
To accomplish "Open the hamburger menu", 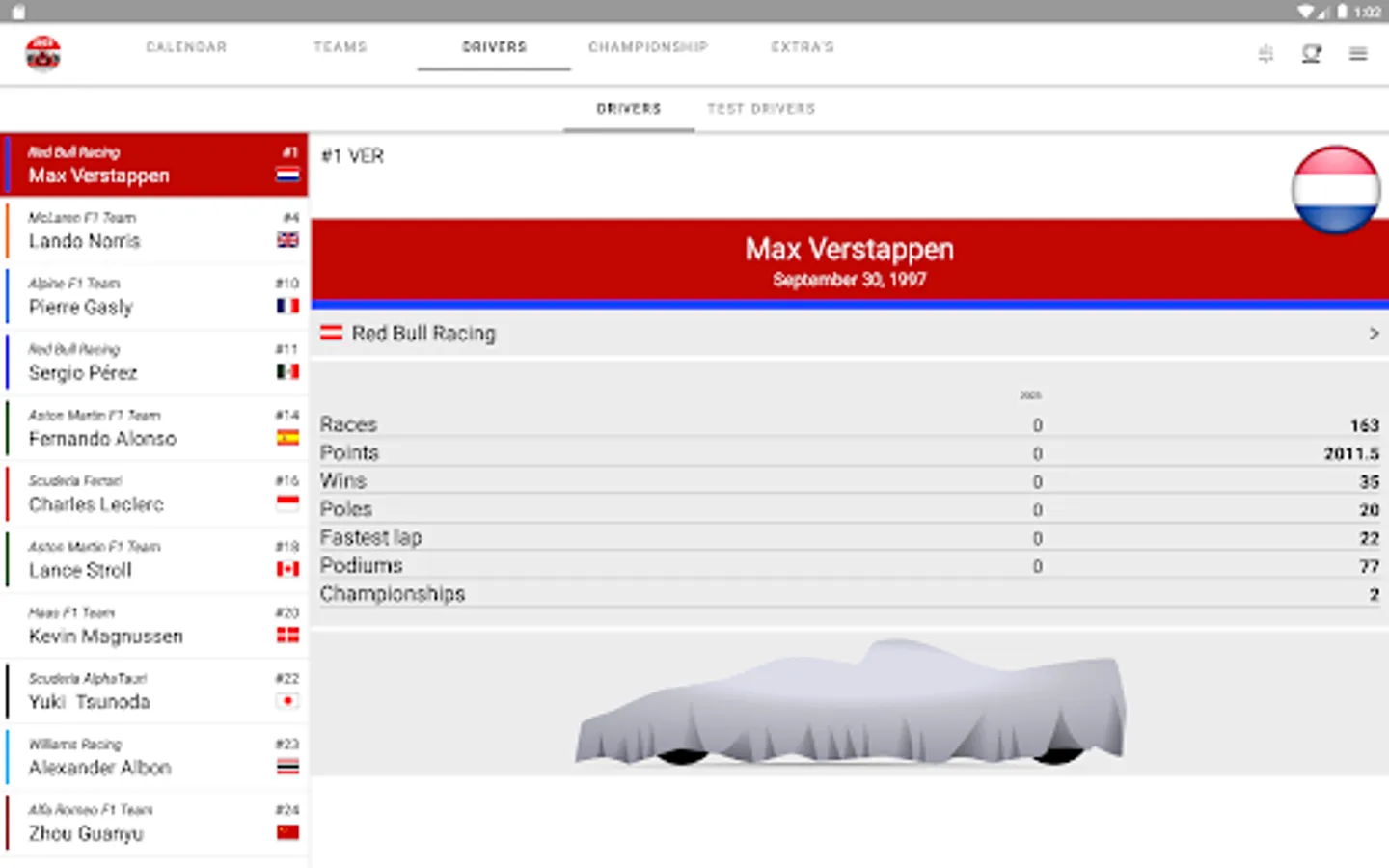I will (1358, 54).
